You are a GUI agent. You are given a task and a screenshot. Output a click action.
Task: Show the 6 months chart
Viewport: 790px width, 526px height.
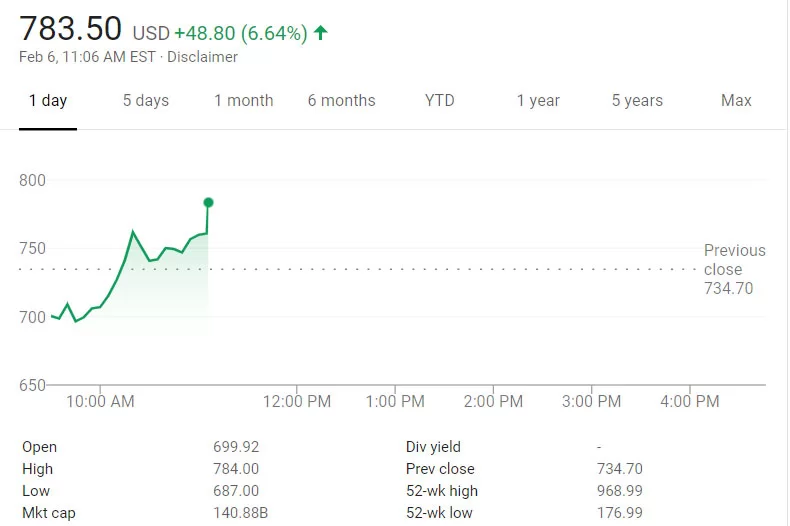(x=341, y=100)
